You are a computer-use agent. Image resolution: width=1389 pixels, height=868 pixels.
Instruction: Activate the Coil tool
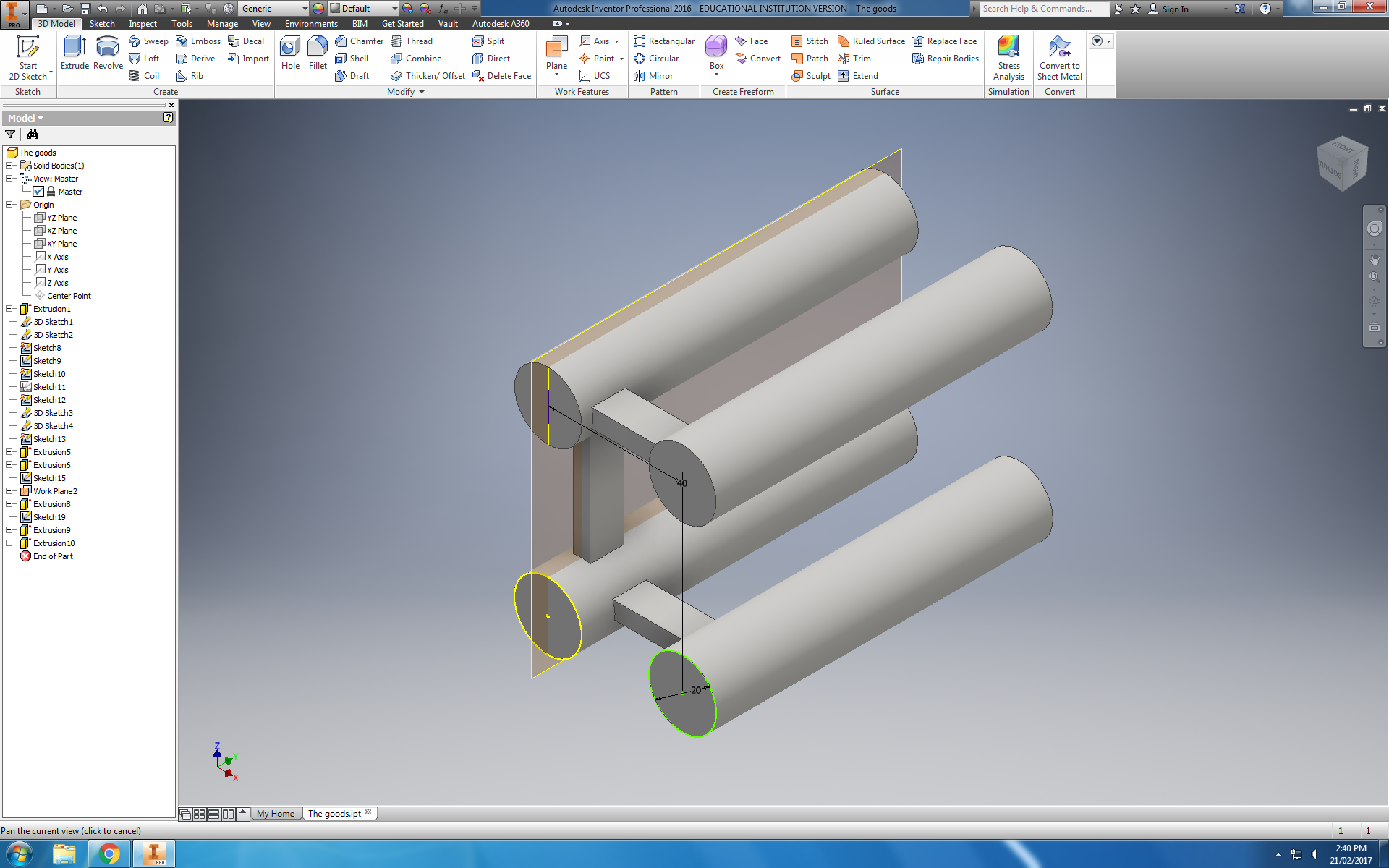point(144,76)
